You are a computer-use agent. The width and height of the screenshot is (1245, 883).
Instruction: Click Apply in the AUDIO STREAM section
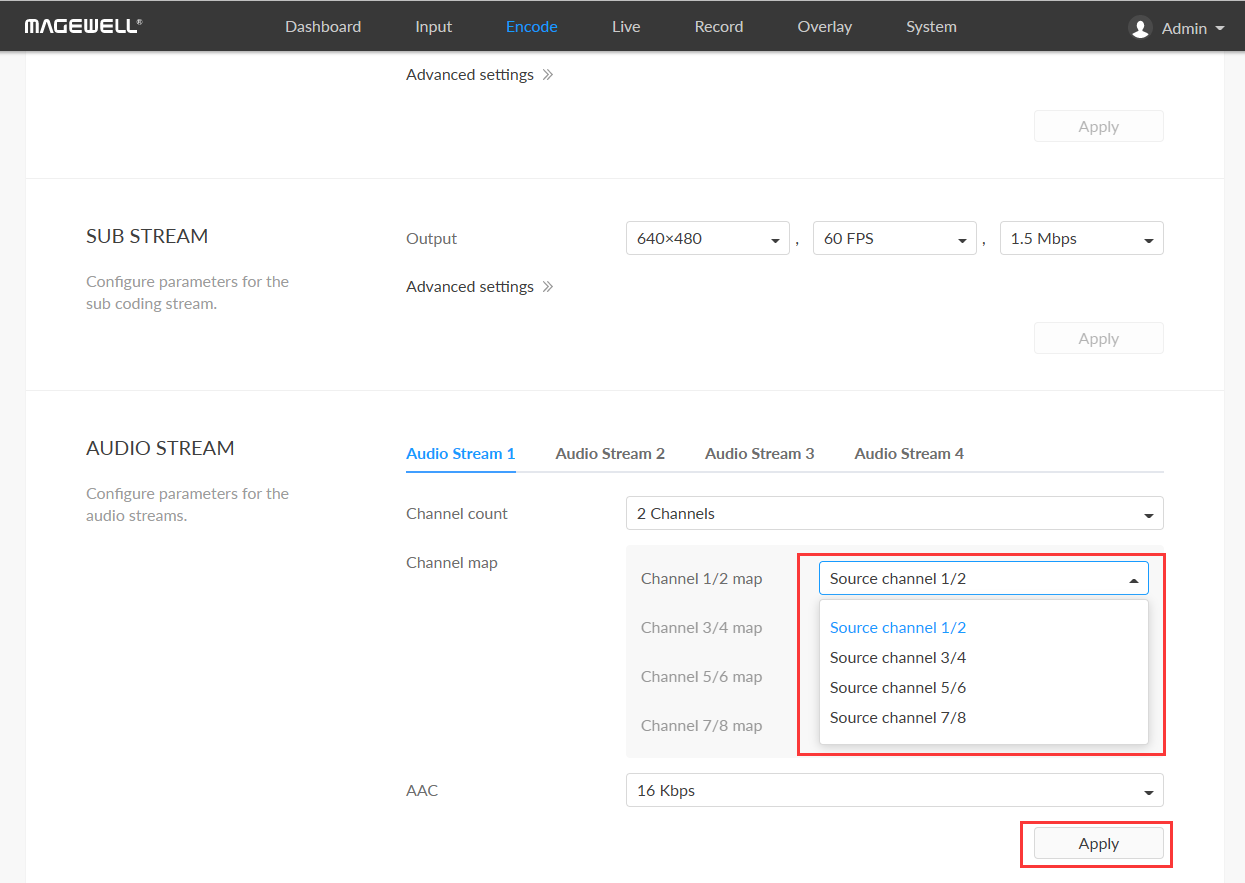[1098, 844]
